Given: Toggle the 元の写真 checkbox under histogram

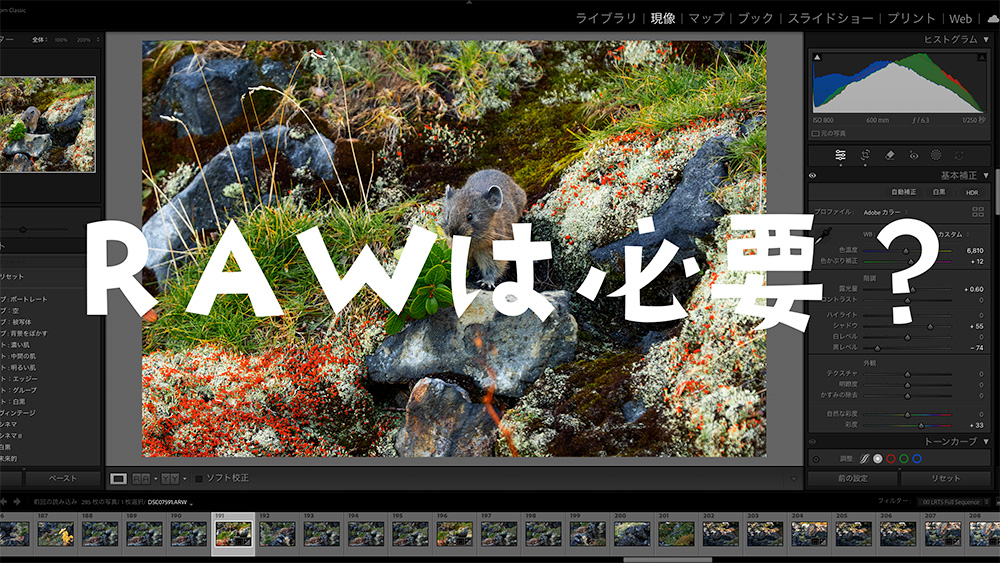Looking at the screenshot, I should coord(816,132).
